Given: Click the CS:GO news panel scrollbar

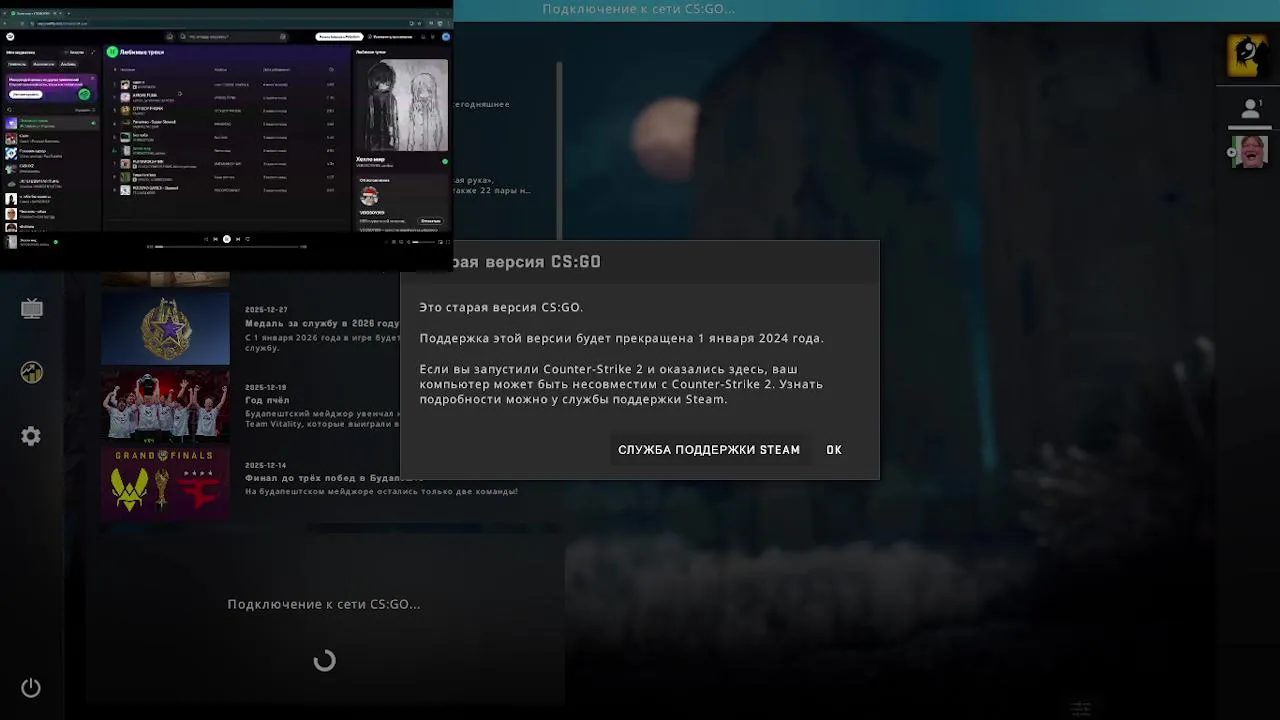Looking at the screenshot, I should (560, 150).
